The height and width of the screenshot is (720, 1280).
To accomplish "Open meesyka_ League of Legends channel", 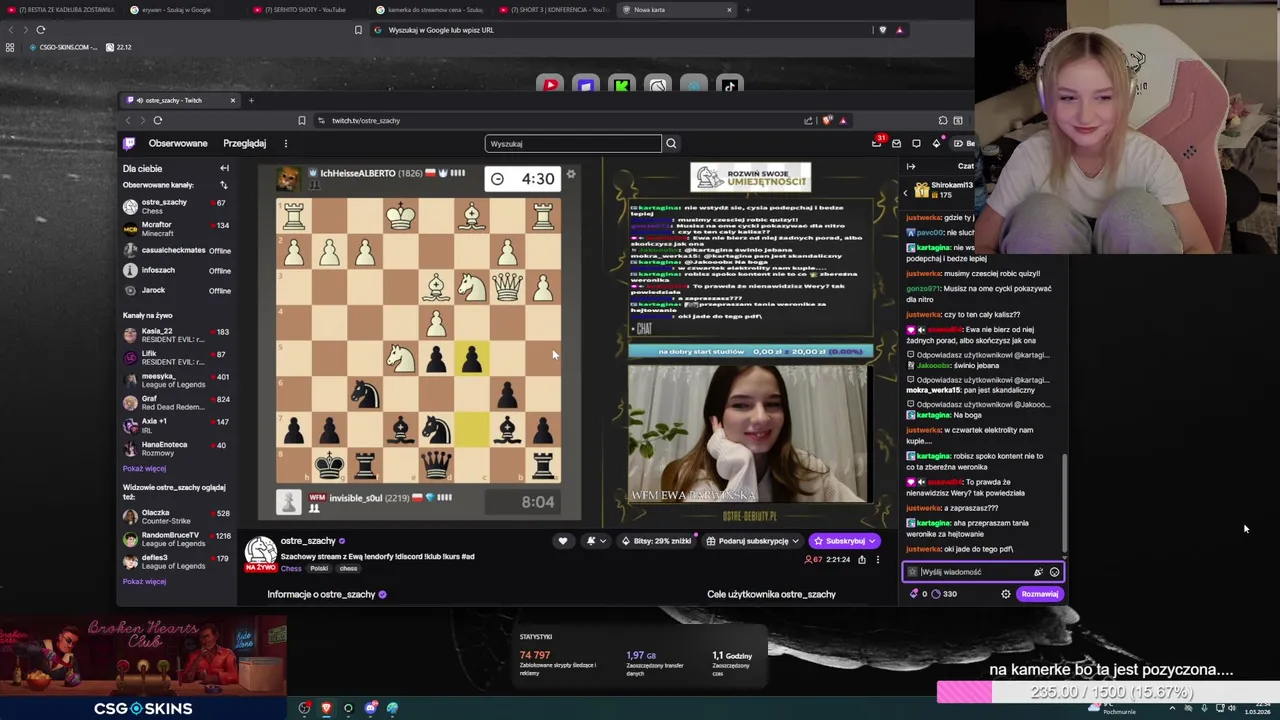I will [x=176, y=380].
